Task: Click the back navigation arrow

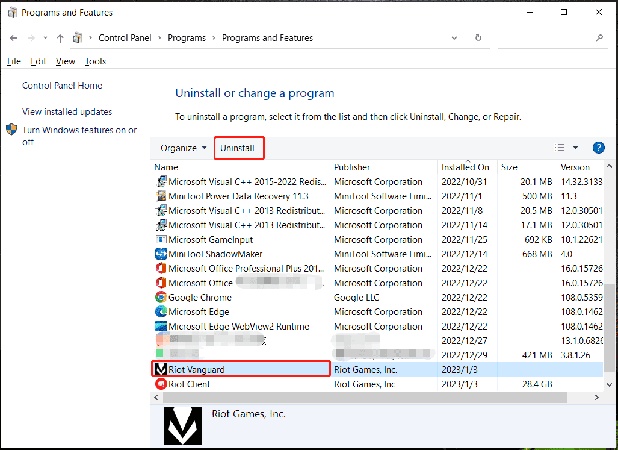Action: tap(13, 37)
